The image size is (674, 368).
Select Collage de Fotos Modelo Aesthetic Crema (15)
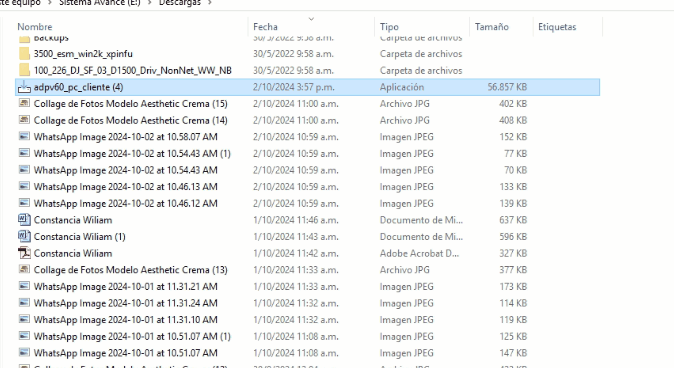tap(131, 104)
